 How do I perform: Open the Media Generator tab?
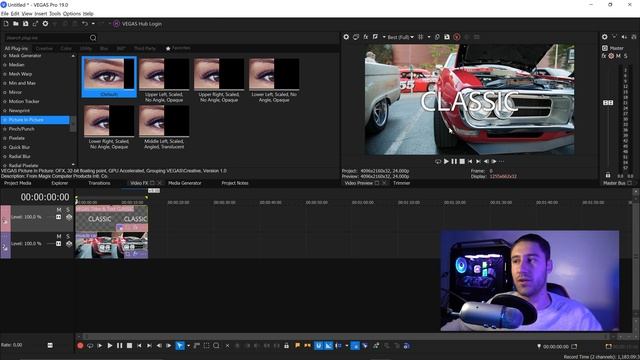point(184,183)
